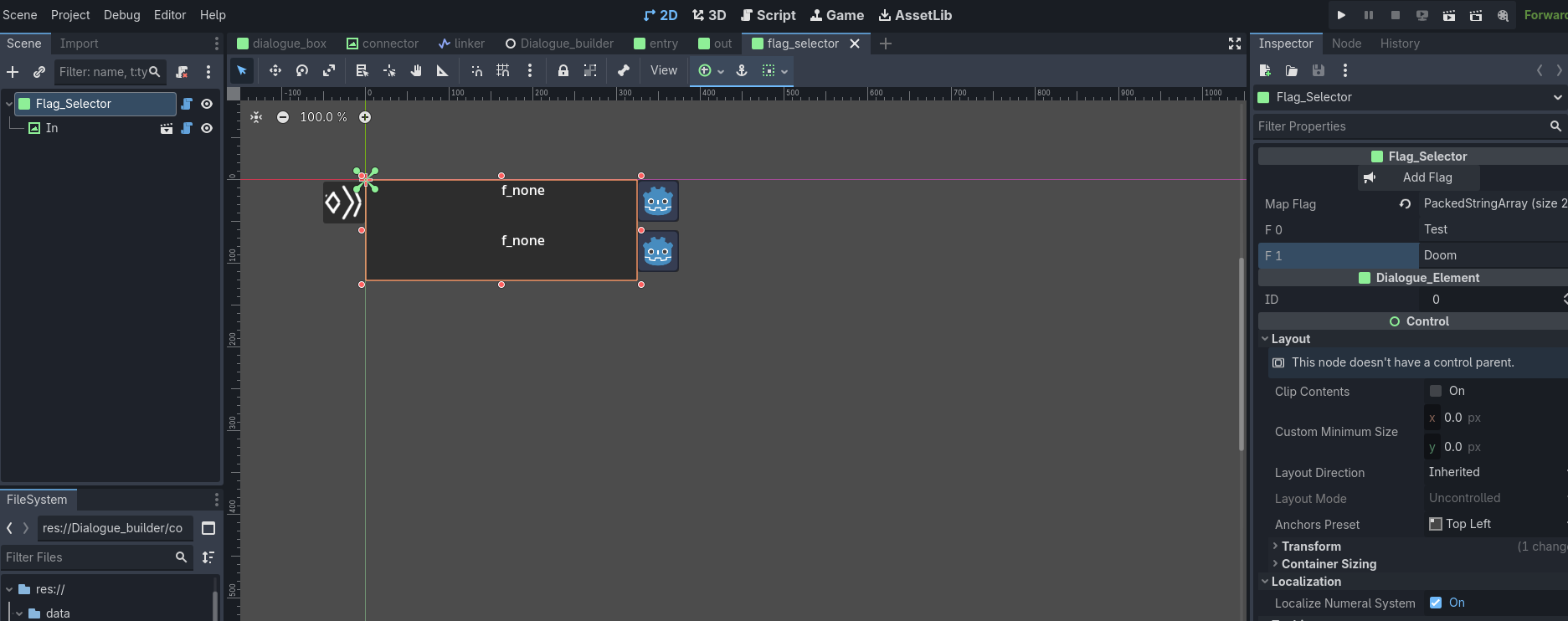Screen dimensions: 1568x621
Task: Run the current scene
Action: click(x=1449, y=15)
